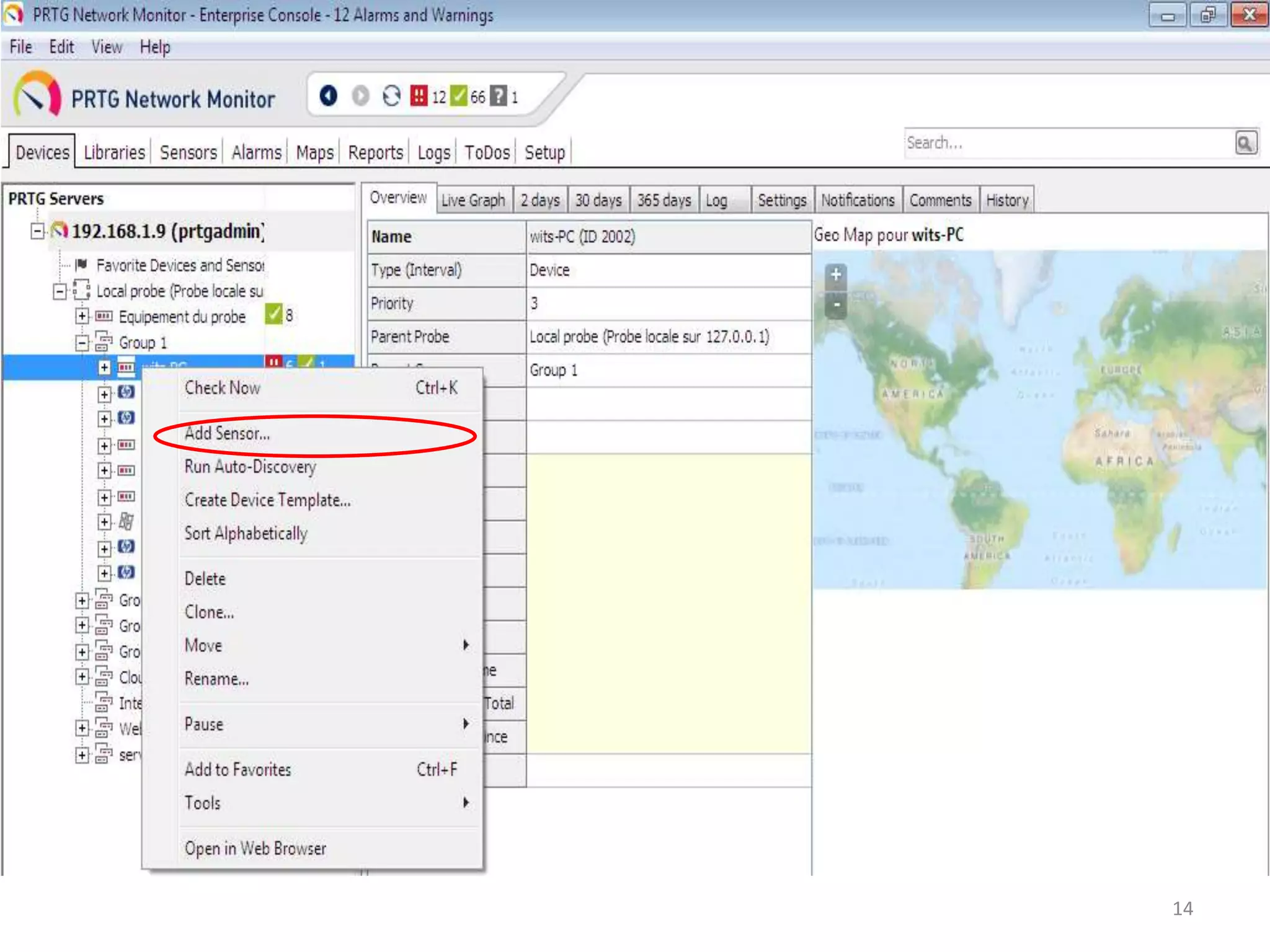Switch to the 30 days tab

coord(598,200)
